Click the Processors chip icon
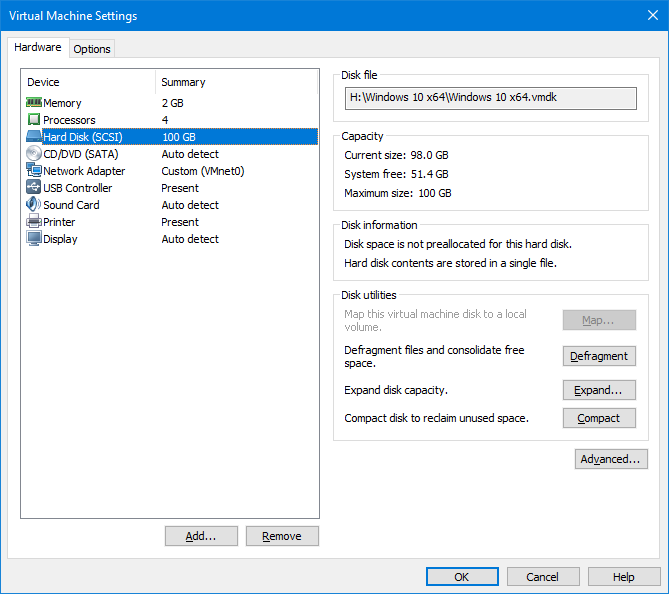This screenshot has width=669, height=594. pos(33,120)
